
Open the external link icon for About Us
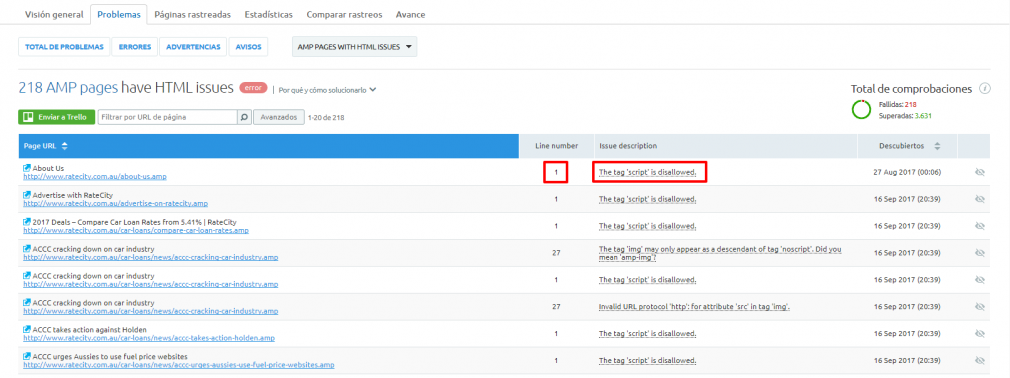pos(27,168)
